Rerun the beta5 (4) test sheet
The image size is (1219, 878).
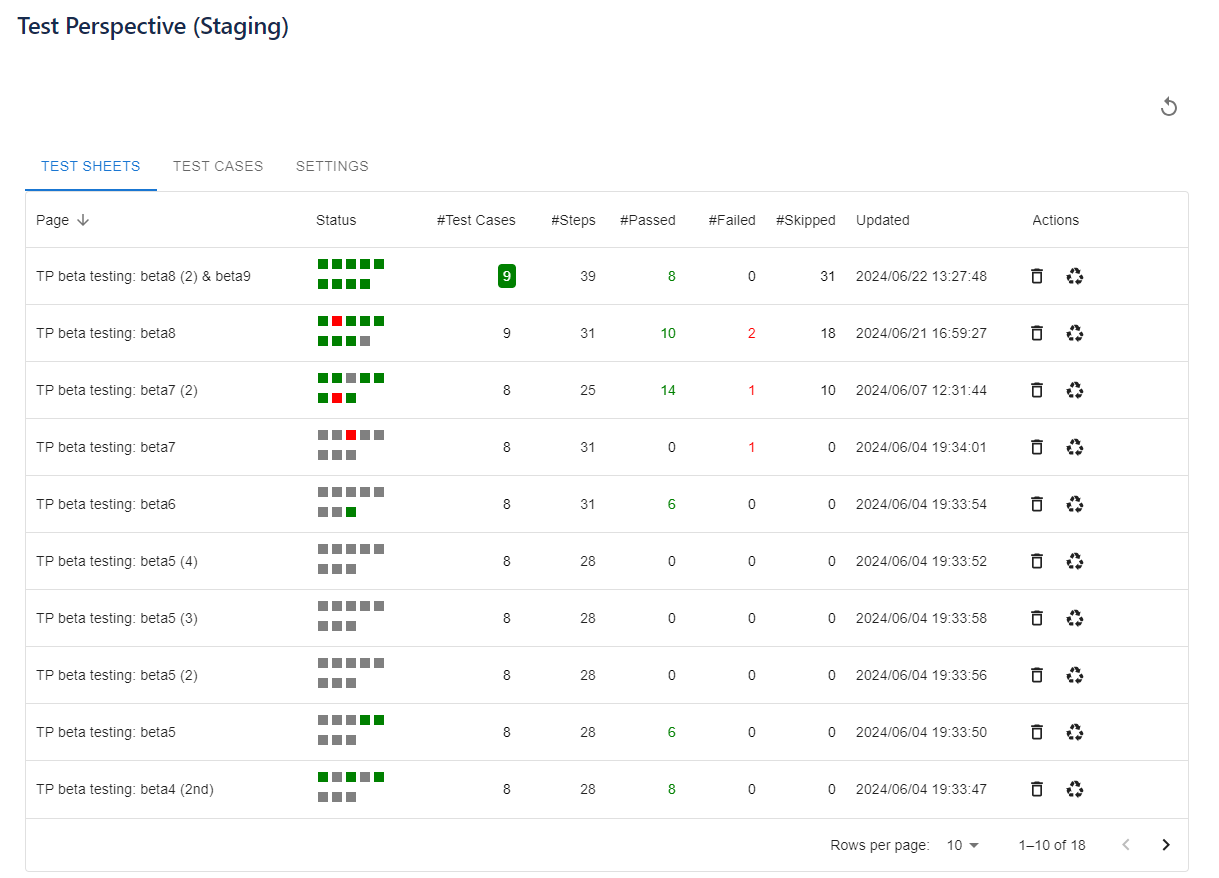point(1074,561)
